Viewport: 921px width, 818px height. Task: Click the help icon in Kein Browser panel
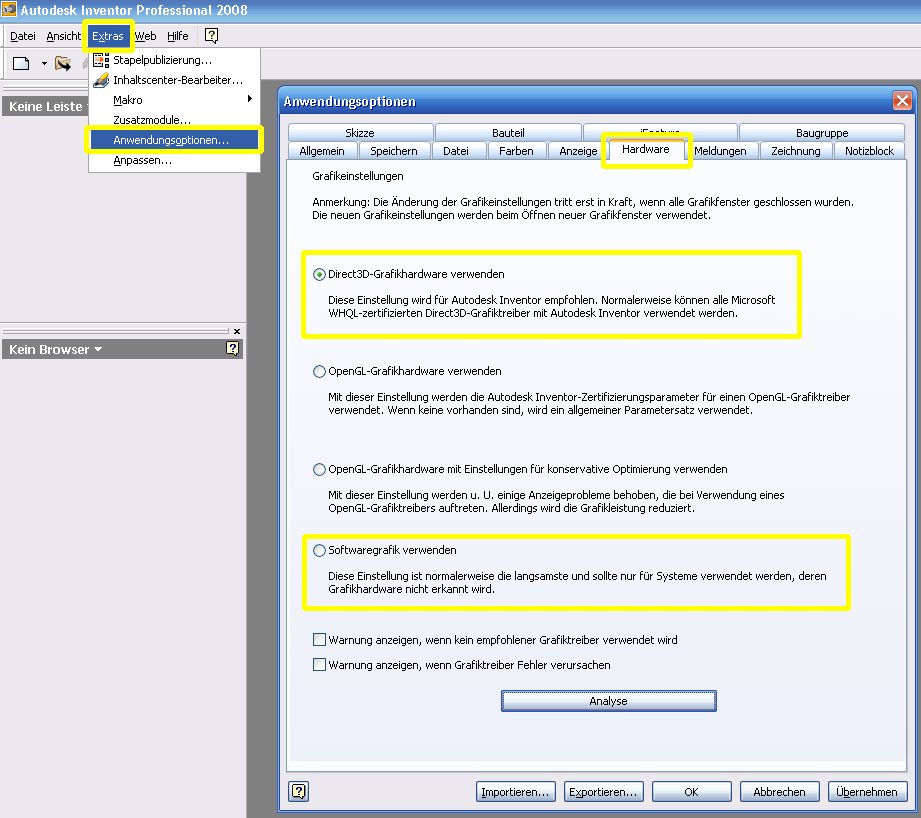233,349
